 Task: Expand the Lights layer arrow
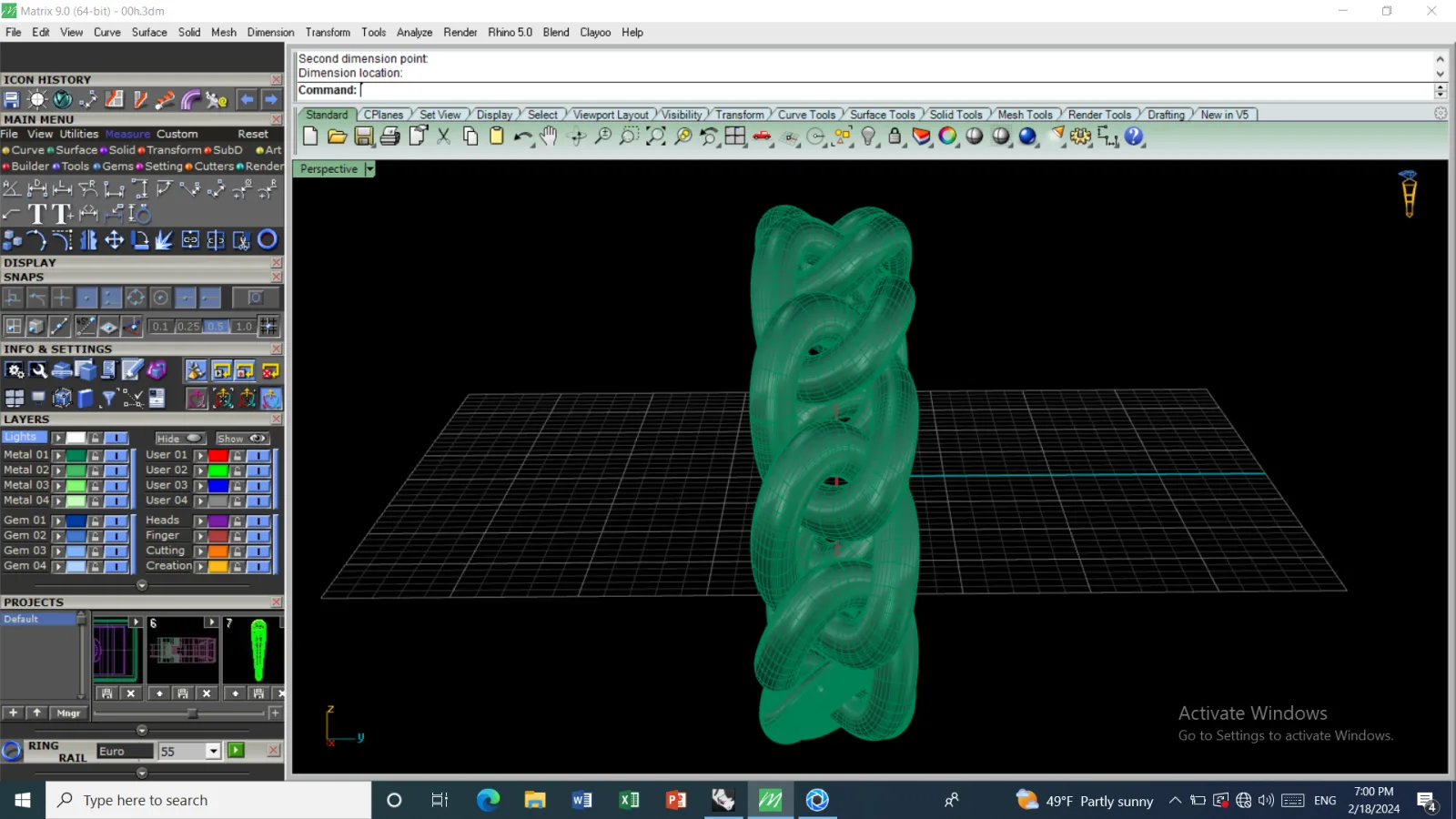pyautogui.click(x=58, y=438)
